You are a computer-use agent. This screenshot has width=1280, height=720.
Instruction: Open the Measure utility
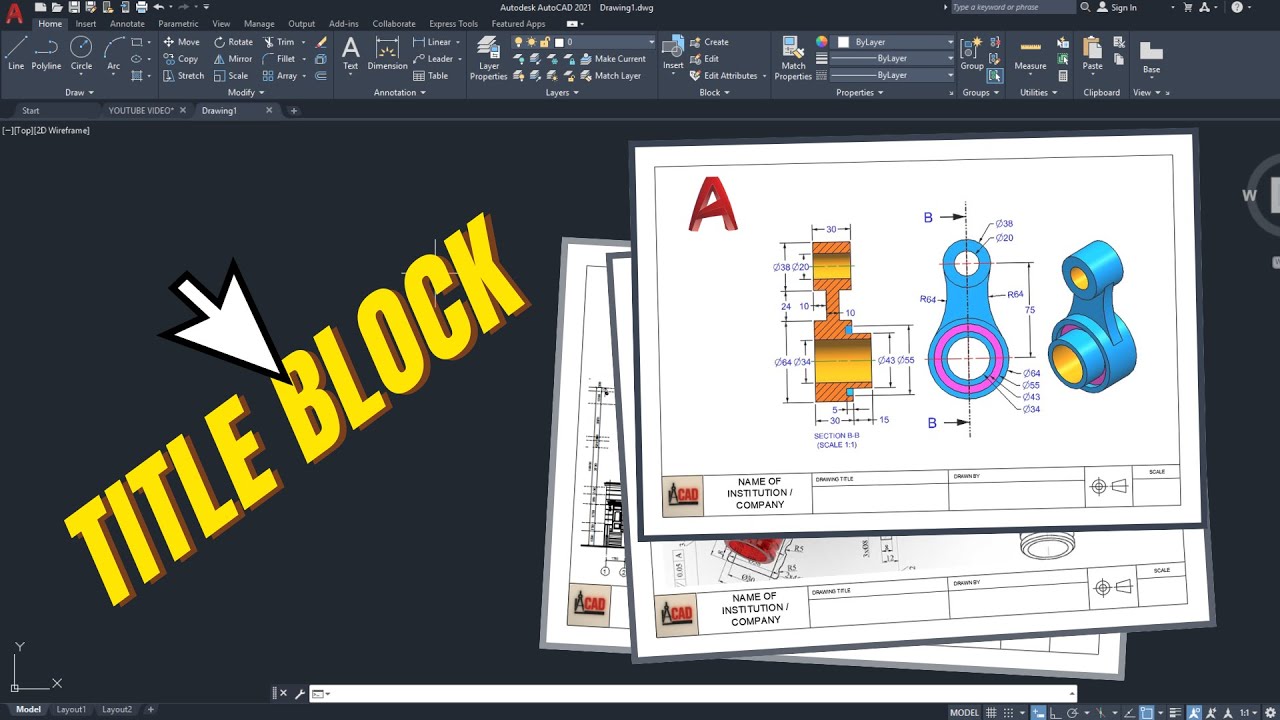click(1030, 55)
